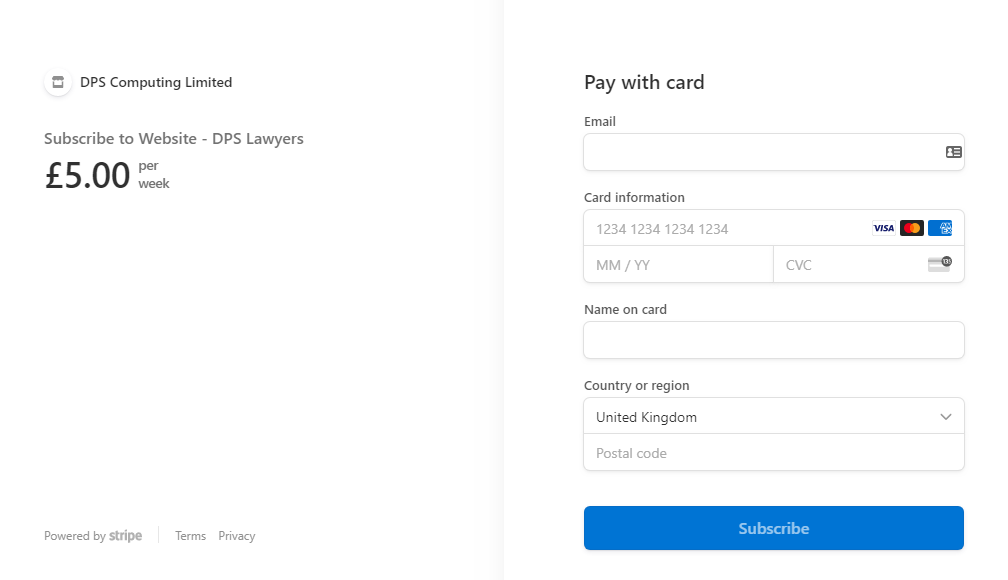Click the card number field
The image size is (1008, 580).
pos(774,228)
